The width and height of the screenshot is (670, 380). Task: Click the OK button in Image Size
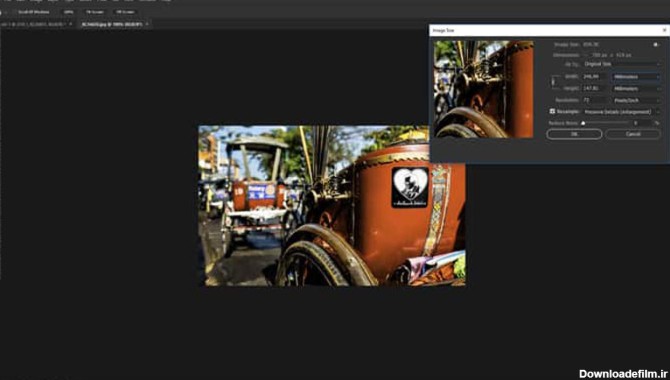click(574, 134)
